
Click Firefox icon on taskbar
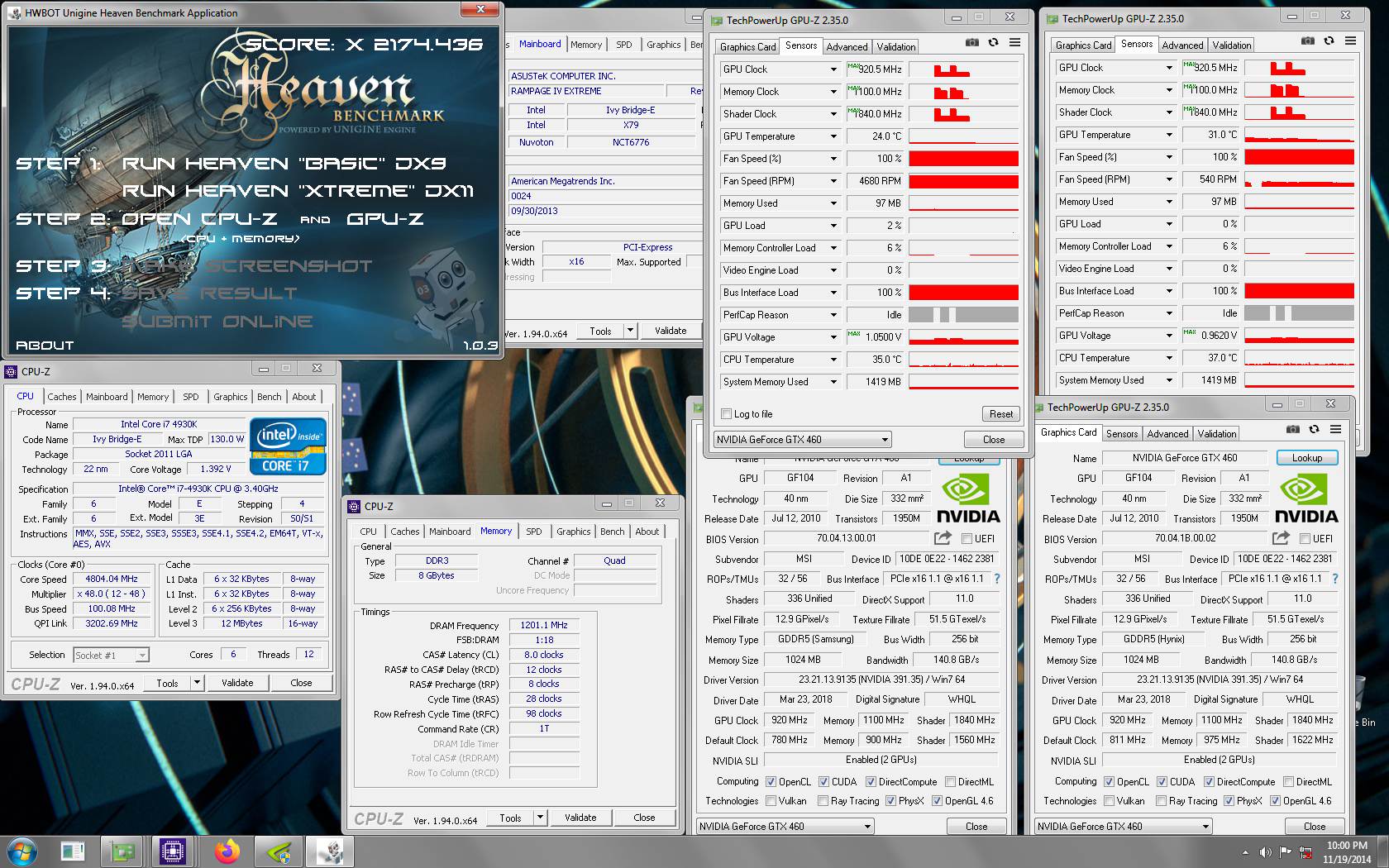pyautogui.click(x=227, y=851)
